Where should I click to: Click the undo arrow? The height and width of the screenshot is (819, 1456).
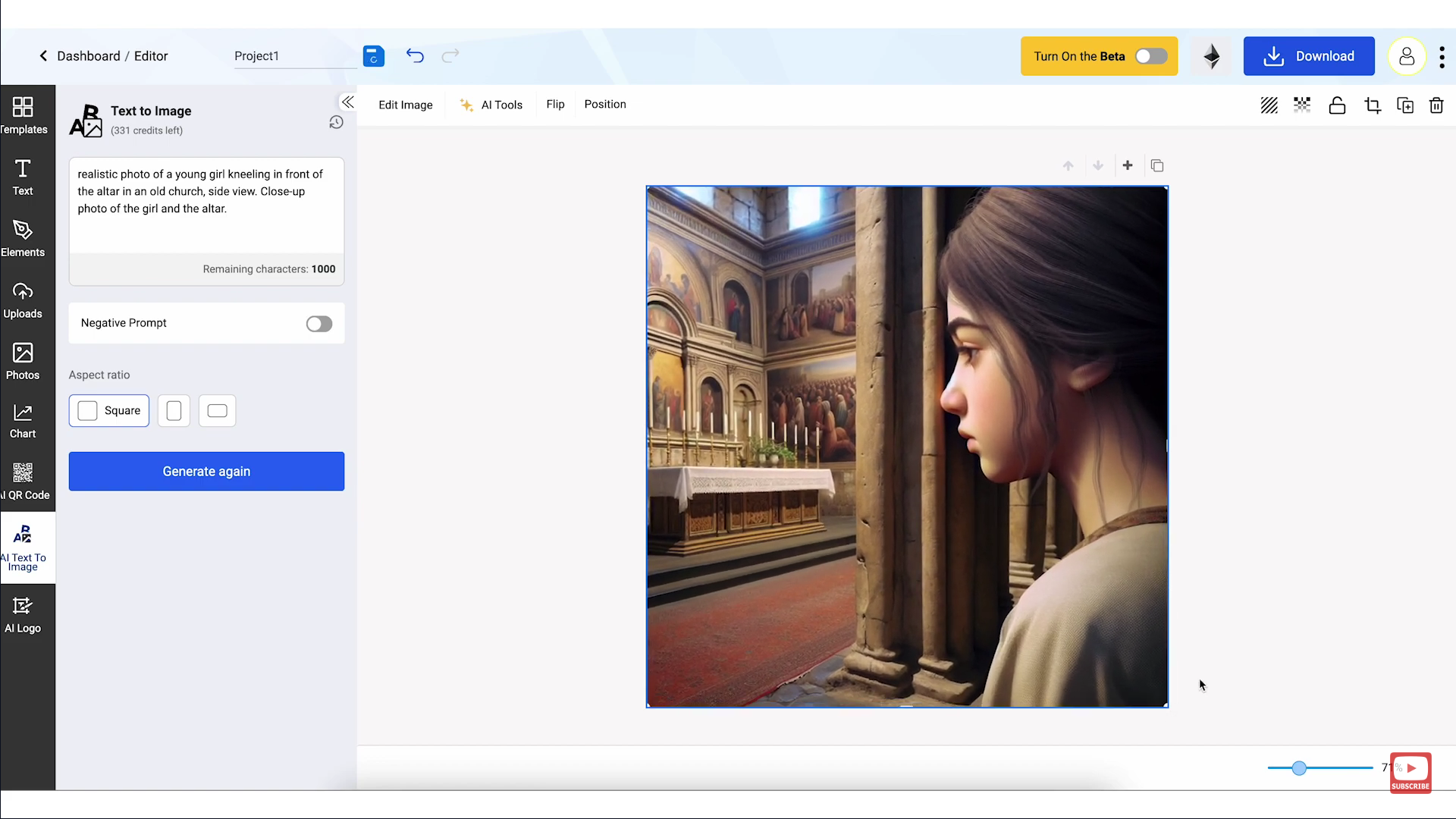415,55
